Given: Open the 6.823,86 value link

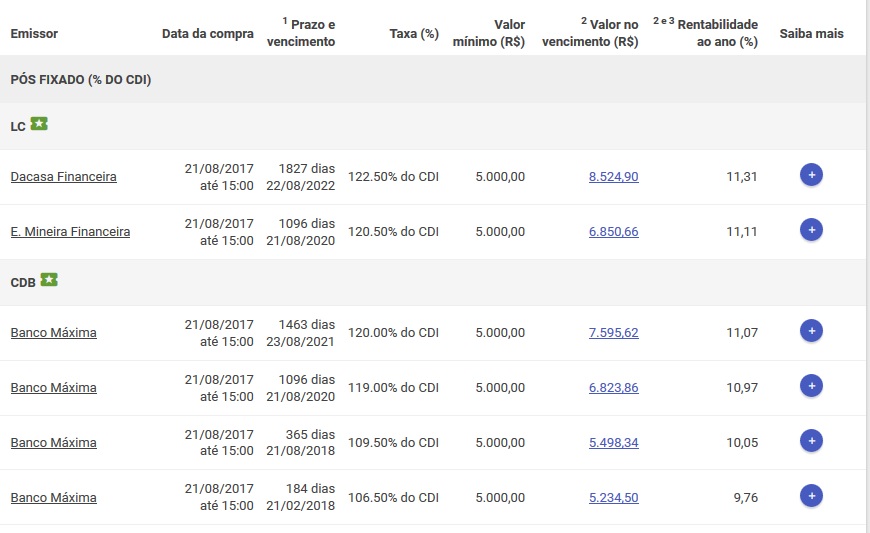Looking at the screenshot, I should [x=613, y=388].
